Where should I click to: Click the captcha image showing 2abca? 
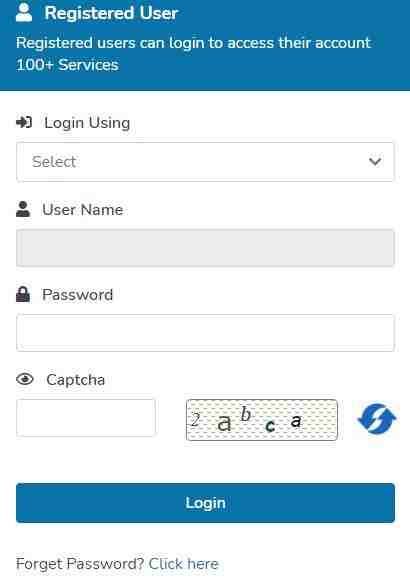(x=262, y=420)
